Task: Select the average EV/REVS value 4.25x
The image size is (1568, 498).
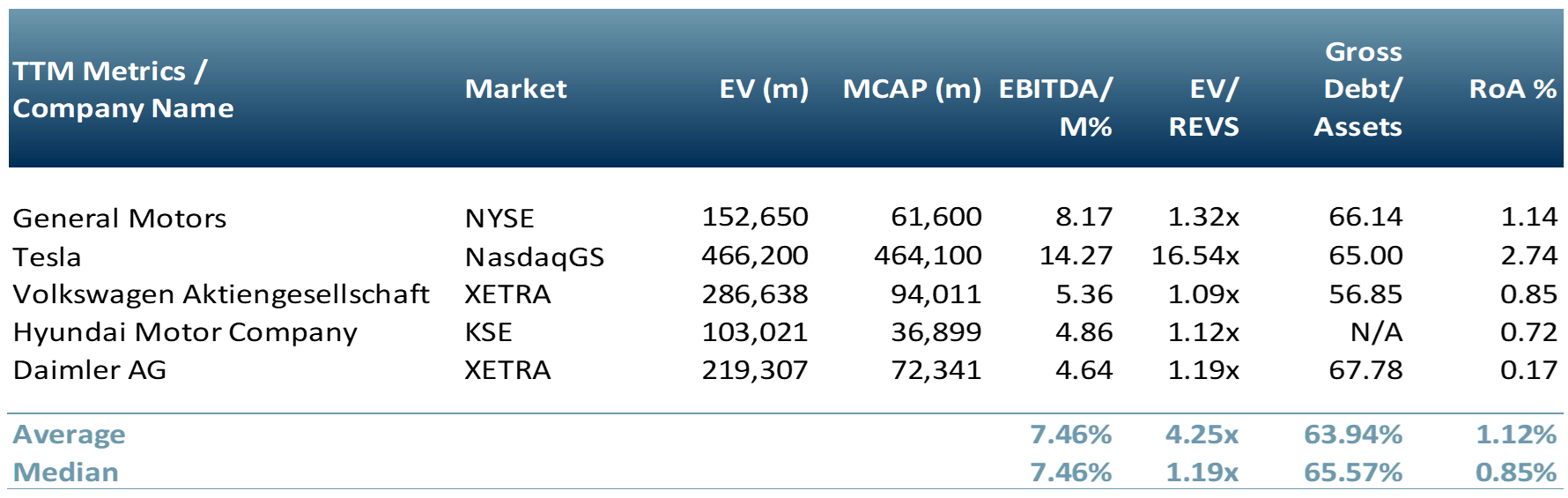Action: coord(1202,435)
